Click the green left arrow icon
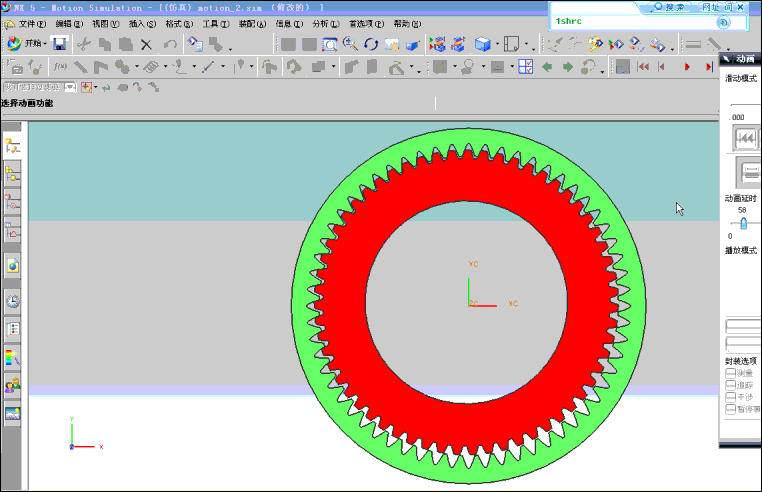 pyautogui.click(x=547, y=67)
